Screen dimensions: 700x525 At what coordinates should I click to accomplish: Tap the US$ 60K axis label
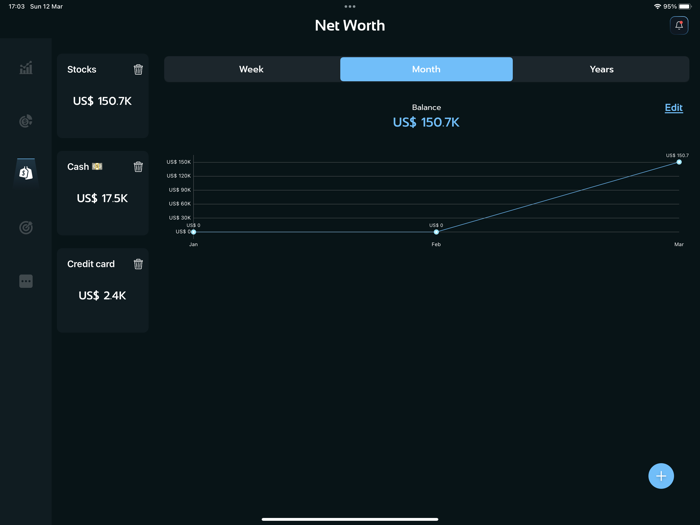(180, 204)
